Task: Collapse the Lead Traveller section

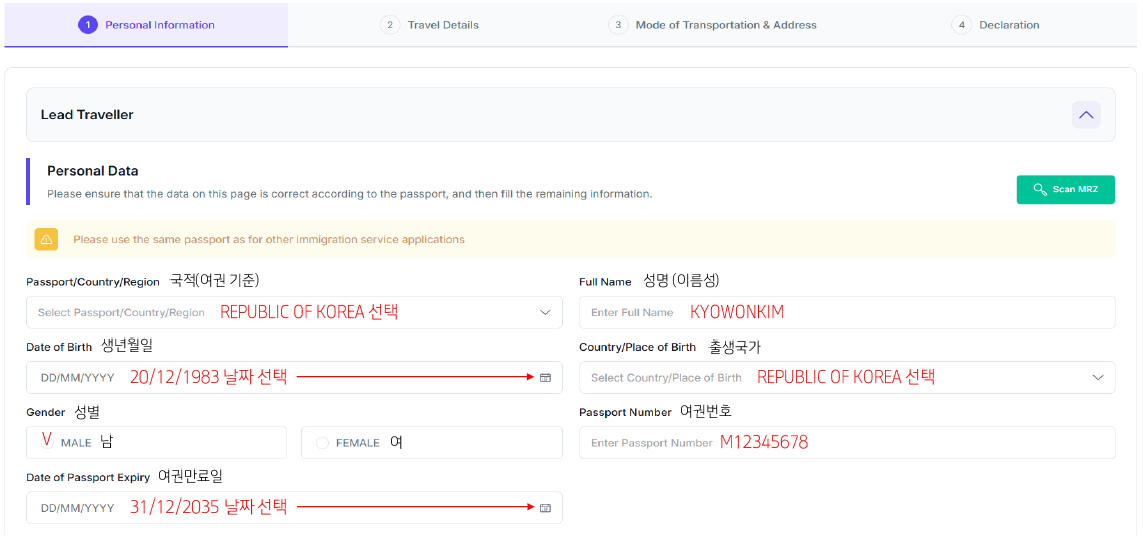Action: (x=1086, y=115)
